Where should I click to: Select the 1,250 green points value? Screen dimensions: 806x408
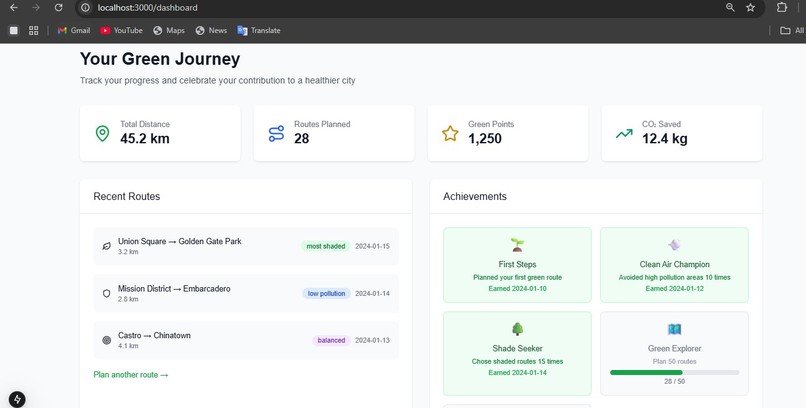(485, 139)
